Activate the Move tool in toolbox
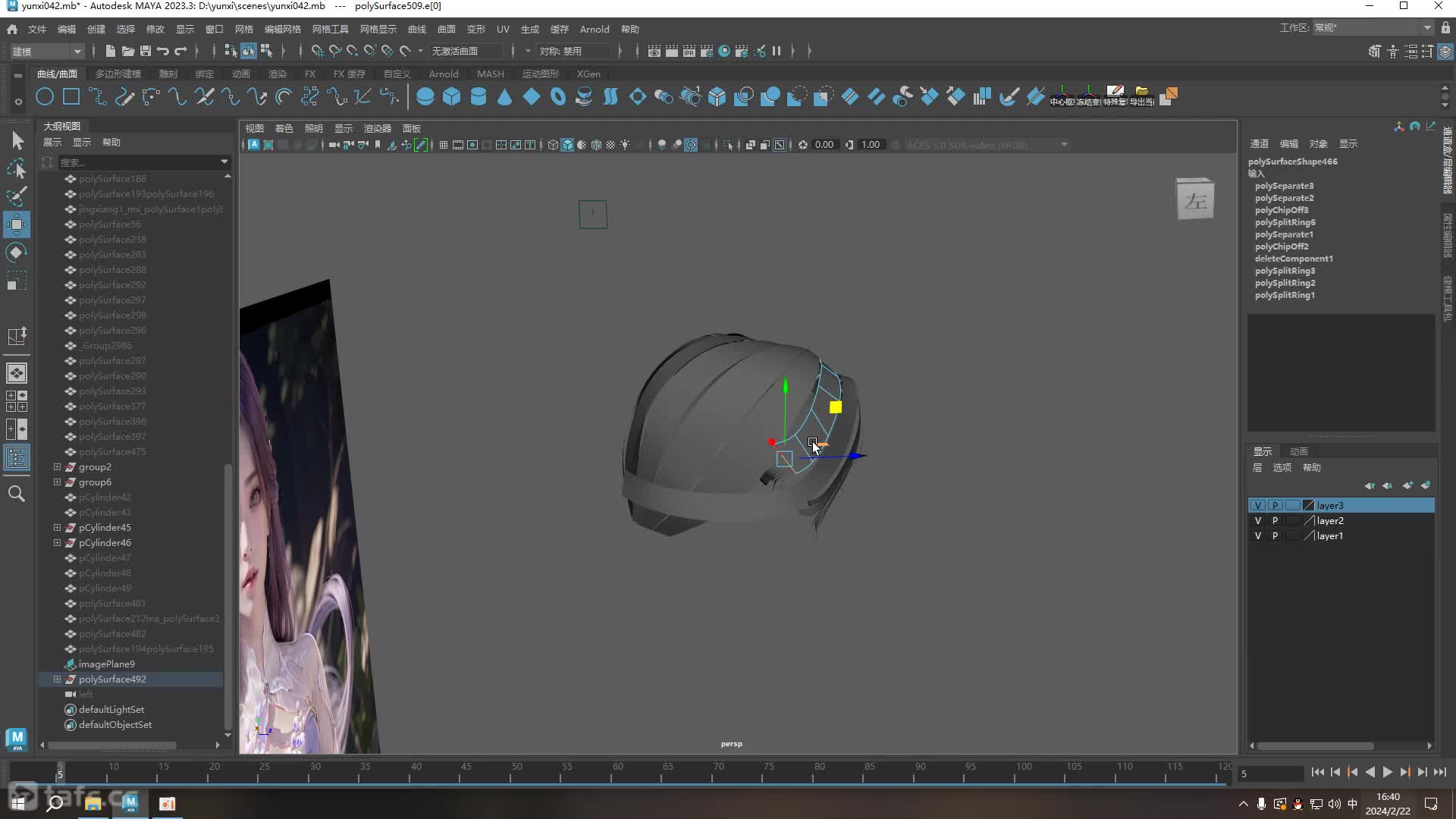 click(17, 224)
